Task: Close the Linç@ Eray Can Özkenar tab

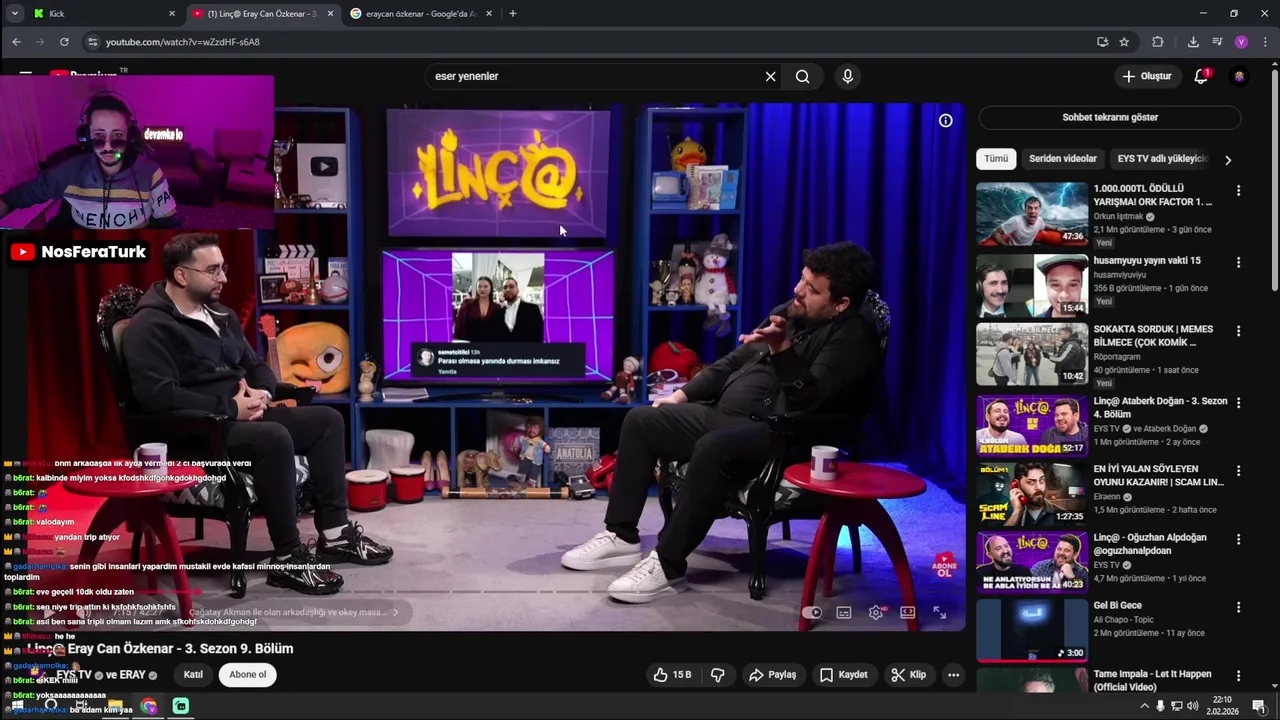Action: coord(331,14)
